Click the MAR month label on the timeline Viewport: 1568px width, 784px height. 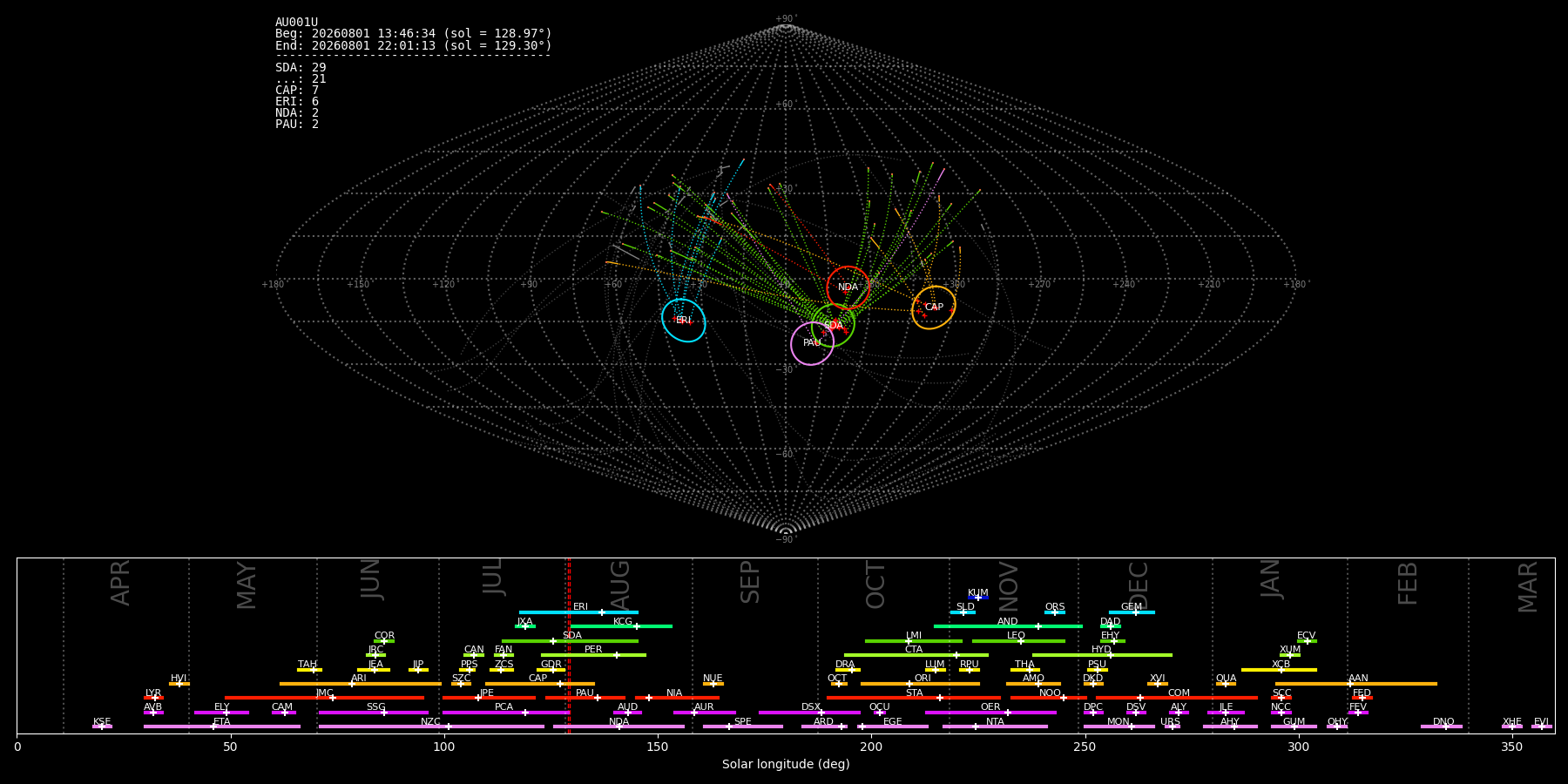tap(1528, 586)
